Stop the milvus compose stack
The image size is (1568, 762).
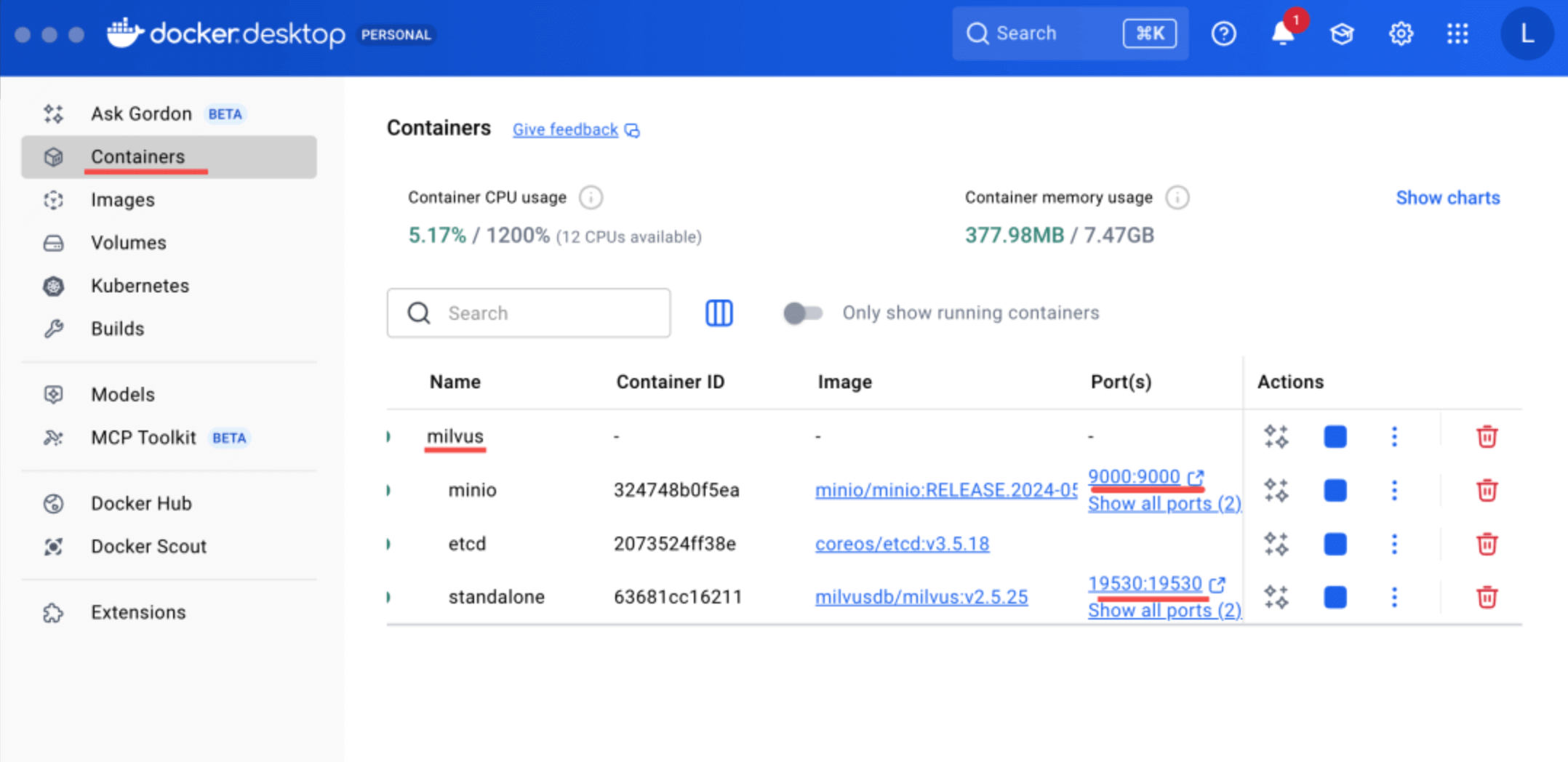pyautogui.click(x=1335, y=436)
